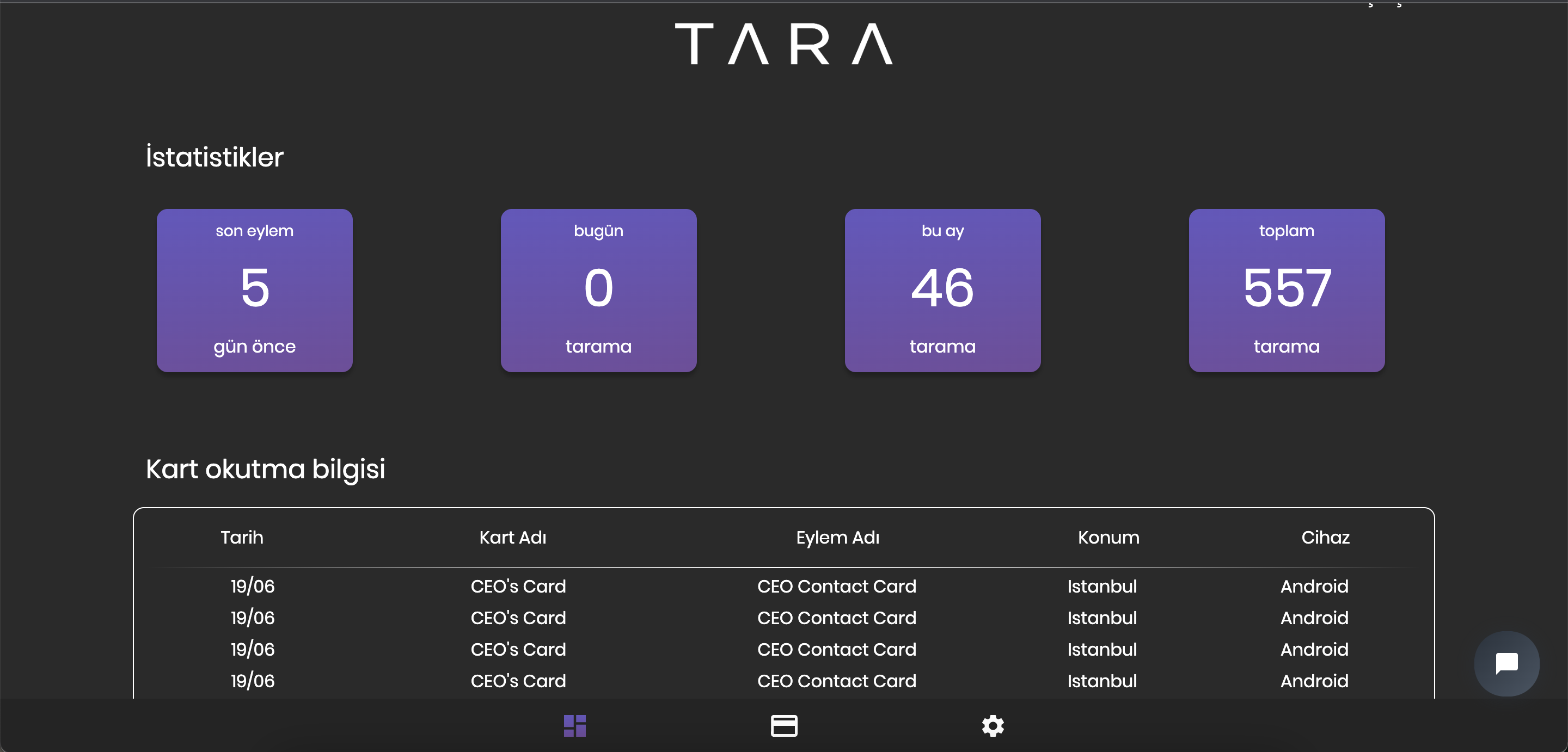Click the TARA logo
The height and width of the screenshot is (752, 1568).
tap(783, 44)
